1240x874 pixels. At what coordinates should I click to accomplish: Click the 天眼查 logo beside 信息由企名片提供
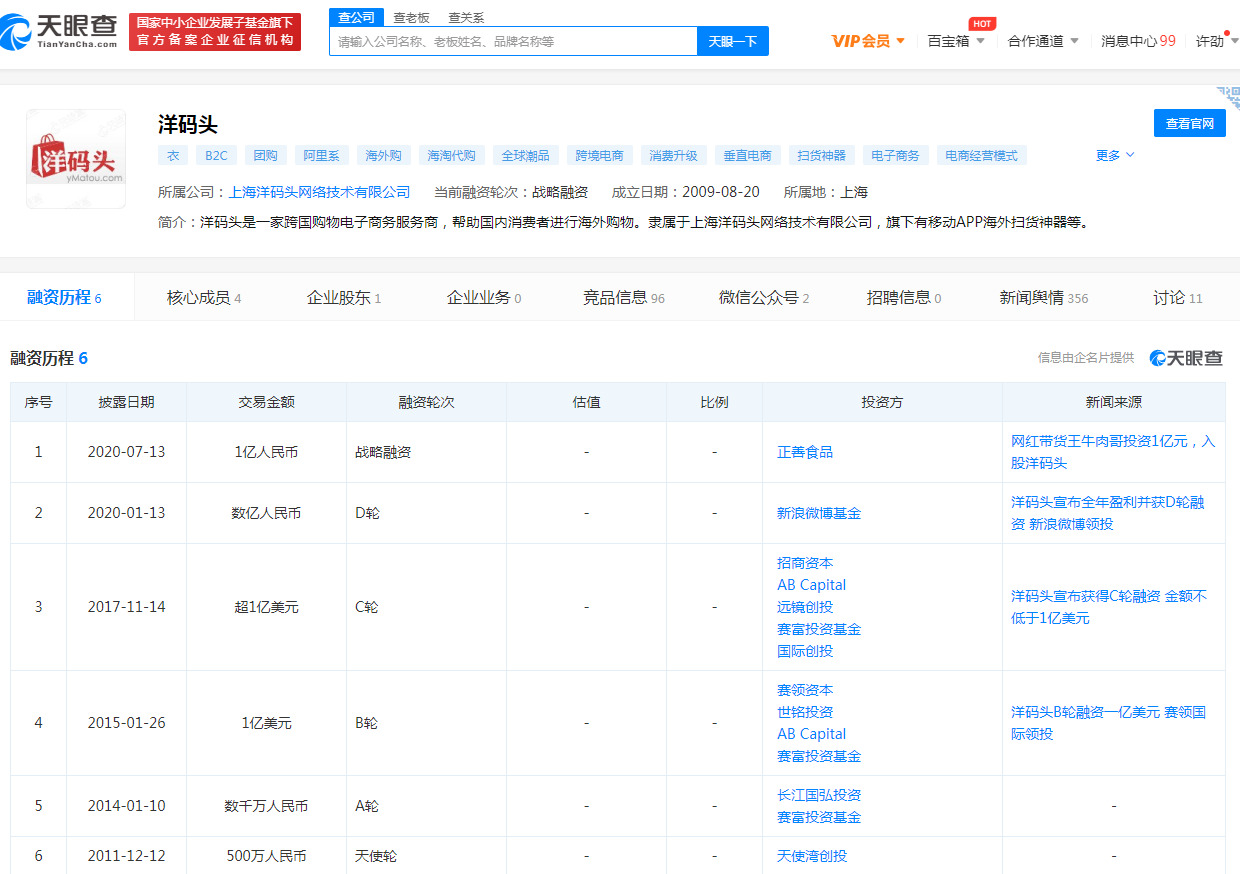point(1186,358)
